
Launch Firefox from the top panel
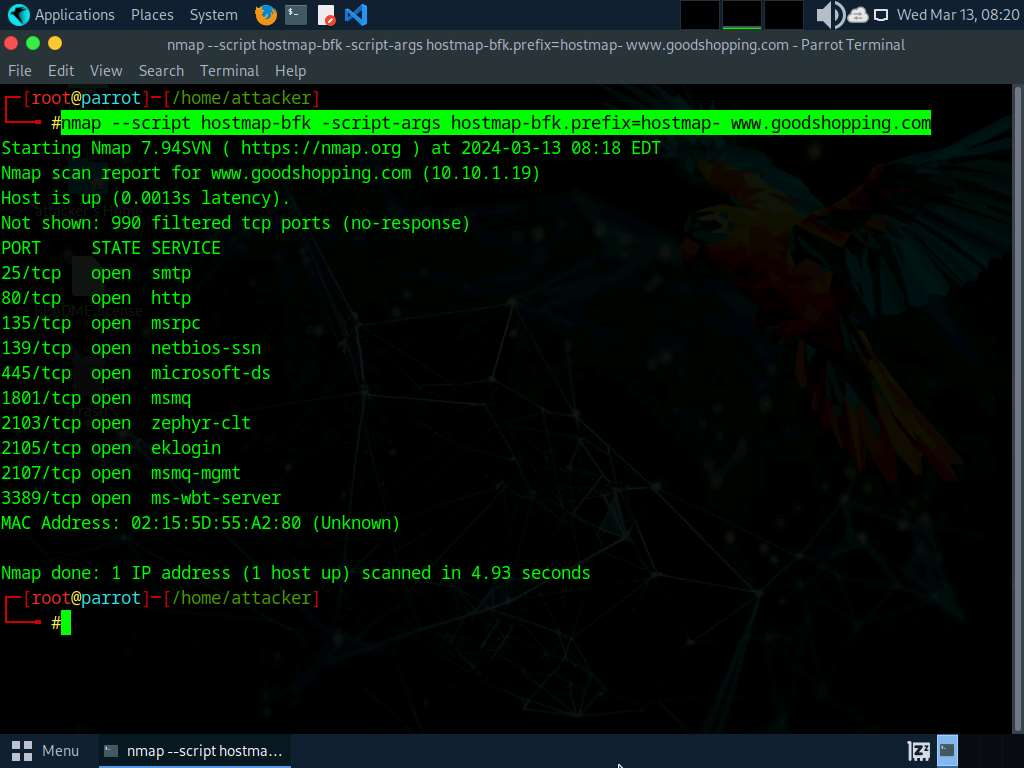[x=266, y=15]
